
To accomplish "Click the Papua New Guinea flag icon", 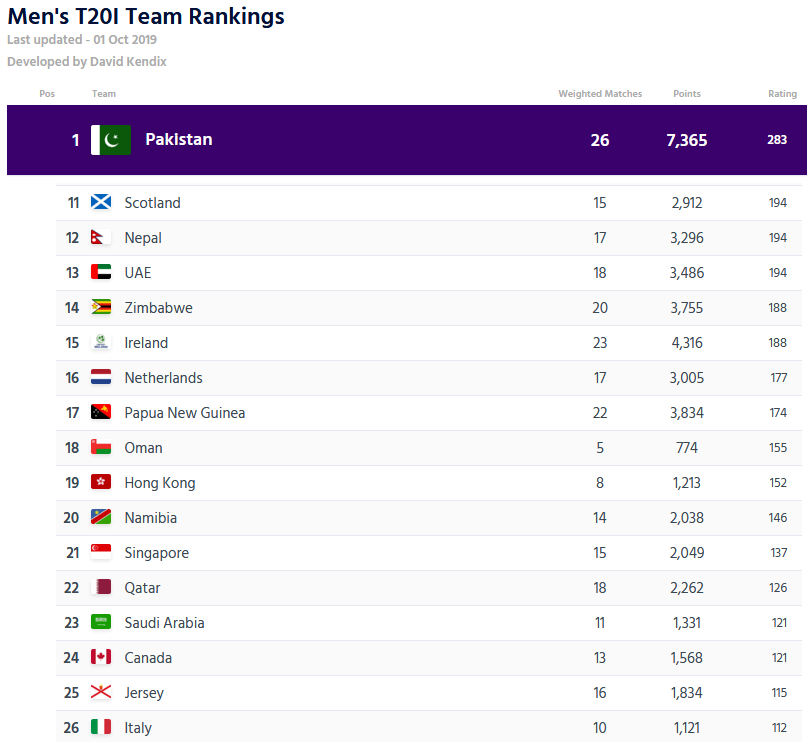I will pos(101,412).
